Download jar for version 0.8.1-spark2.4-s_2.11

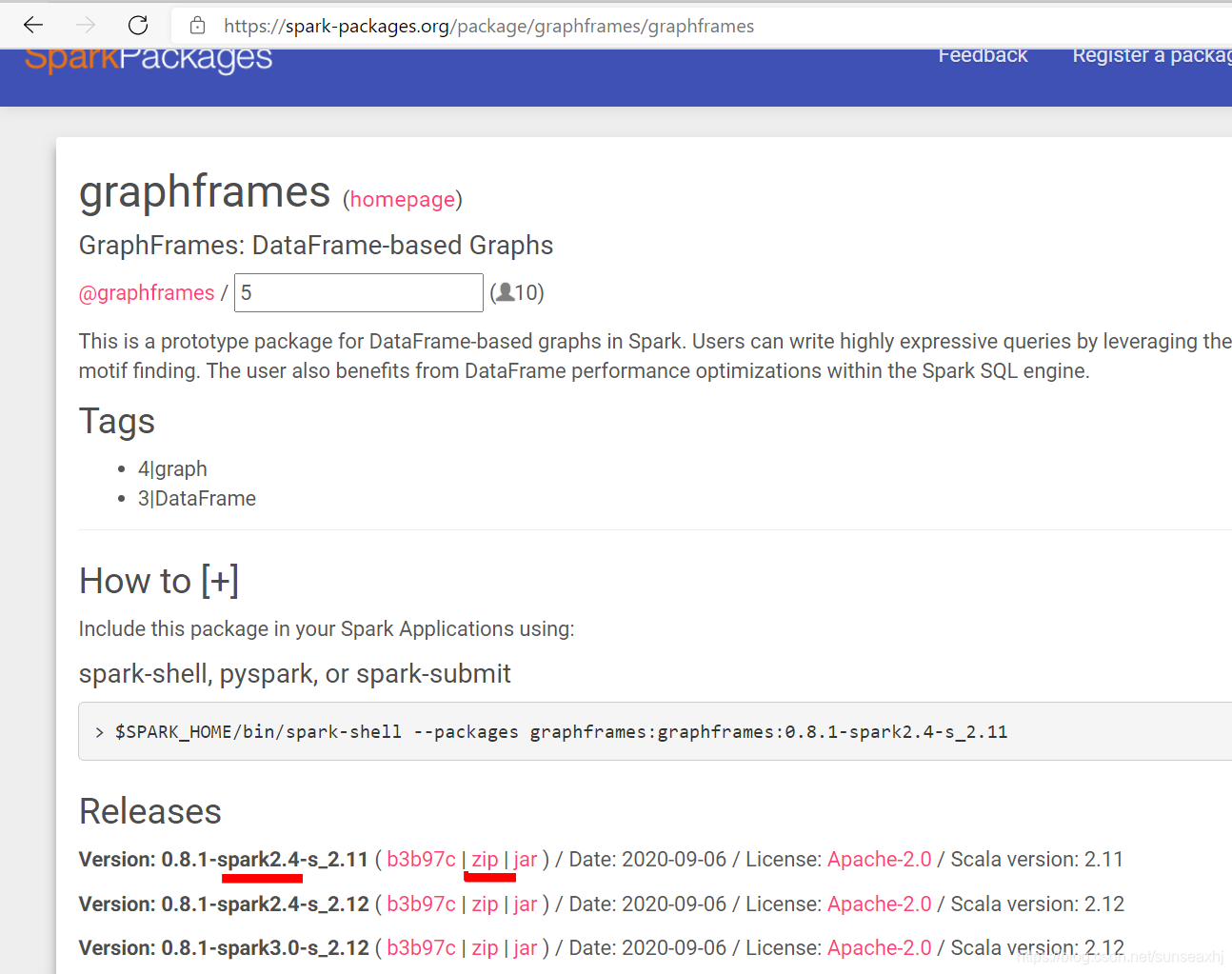click(526, 859)
